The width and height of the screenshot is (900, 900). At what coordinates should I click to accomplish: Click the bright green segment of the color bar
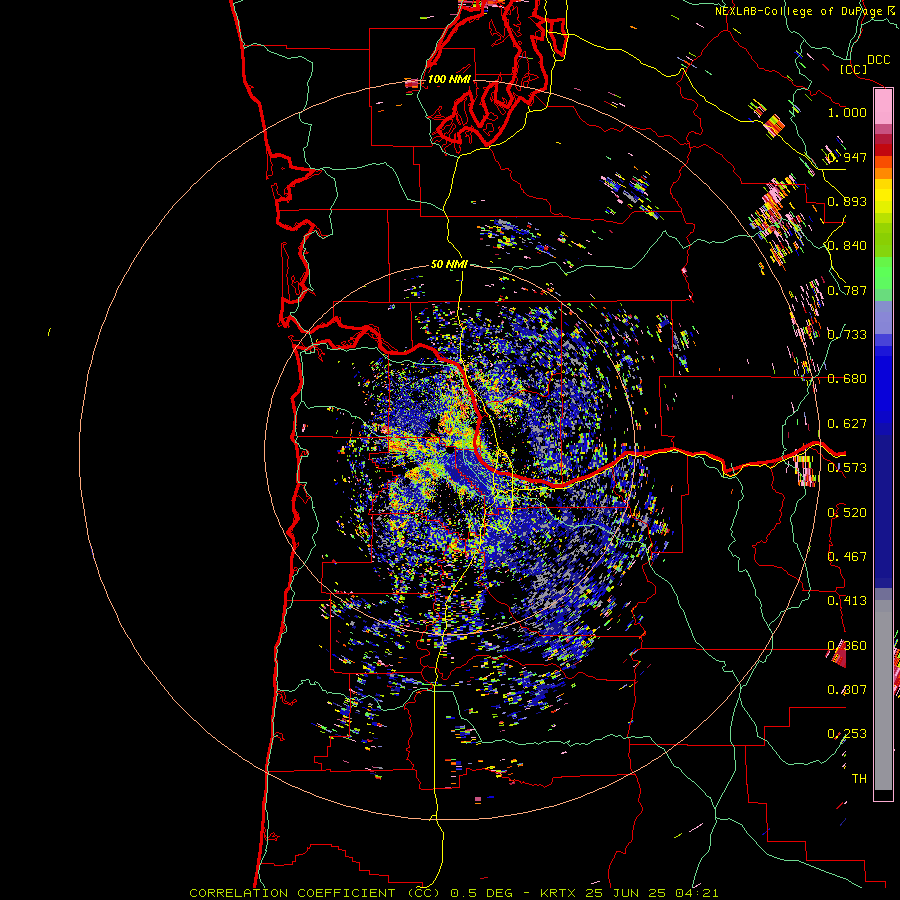tap(883, 273)
